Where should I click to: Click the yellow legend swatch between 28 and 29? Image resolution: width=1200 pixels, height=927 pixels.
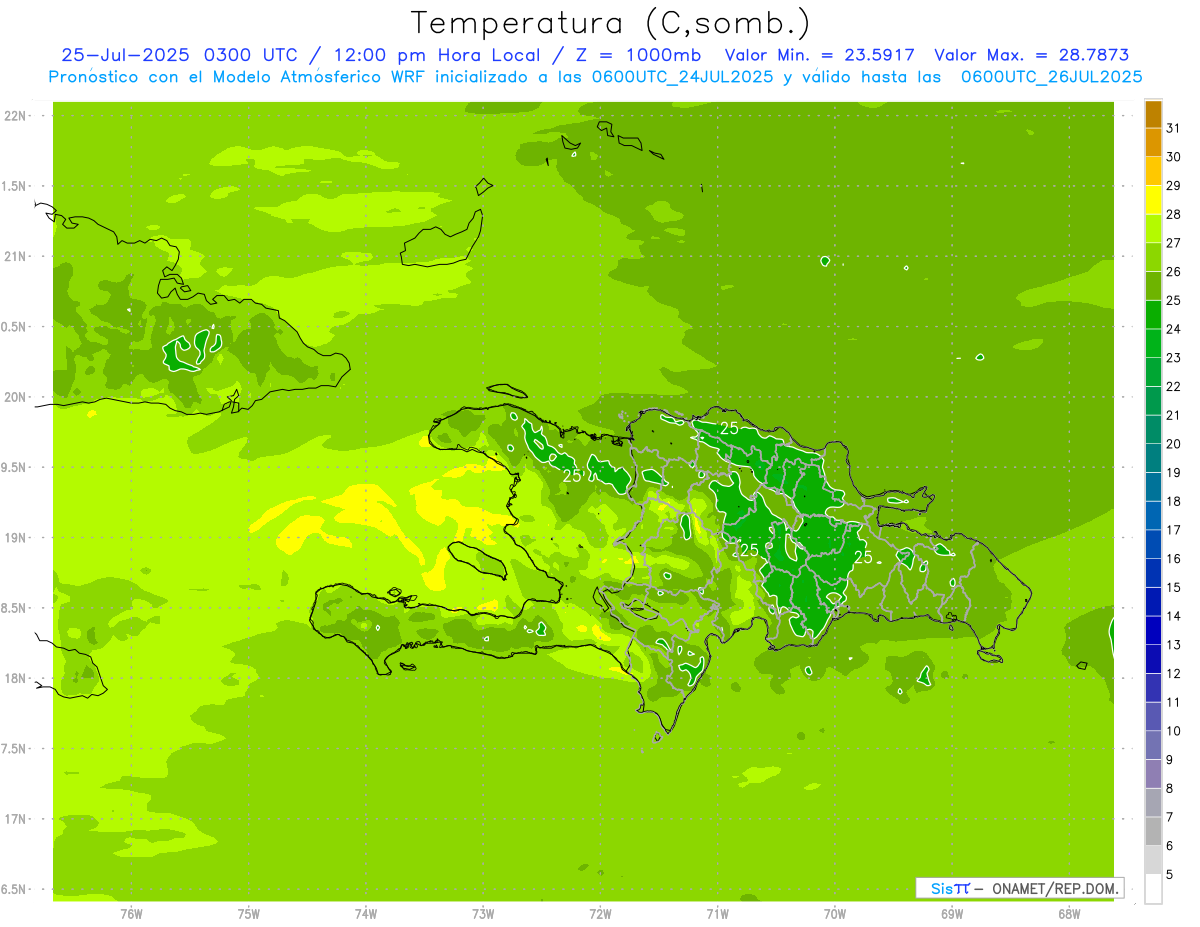coord(1153,200)
